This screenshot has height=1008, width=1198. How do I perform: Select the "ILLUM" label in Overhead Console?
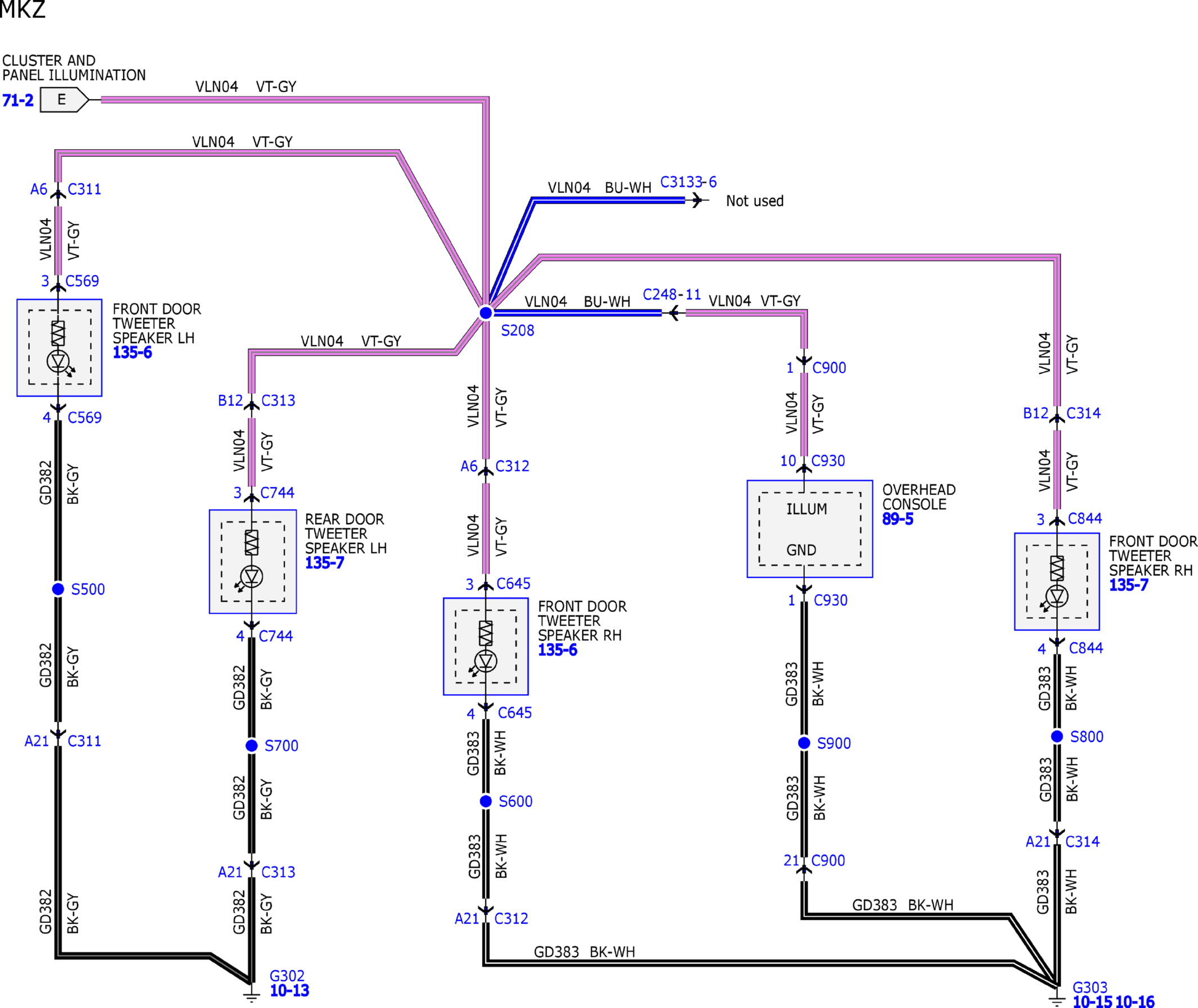pos(807,509)
